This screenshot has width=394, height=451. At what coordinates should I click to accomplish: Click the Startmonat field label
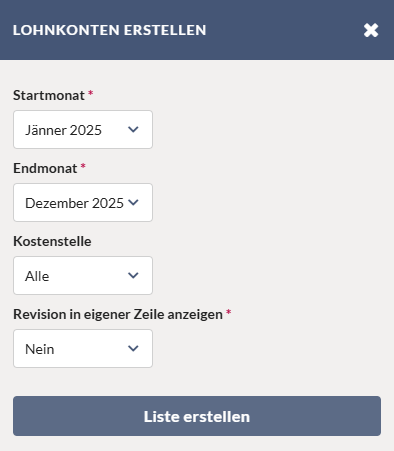[x=49, y=95]
